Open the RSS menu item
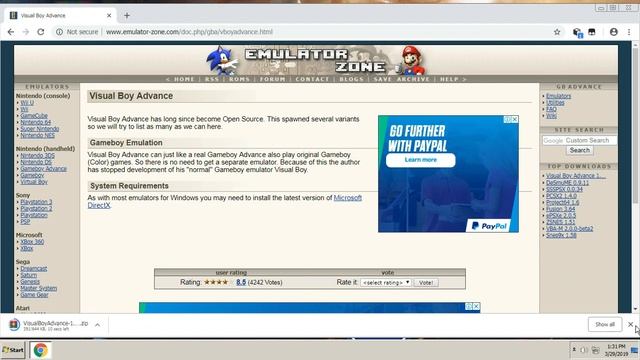This screenshot has width=640, height=360. 212,79
